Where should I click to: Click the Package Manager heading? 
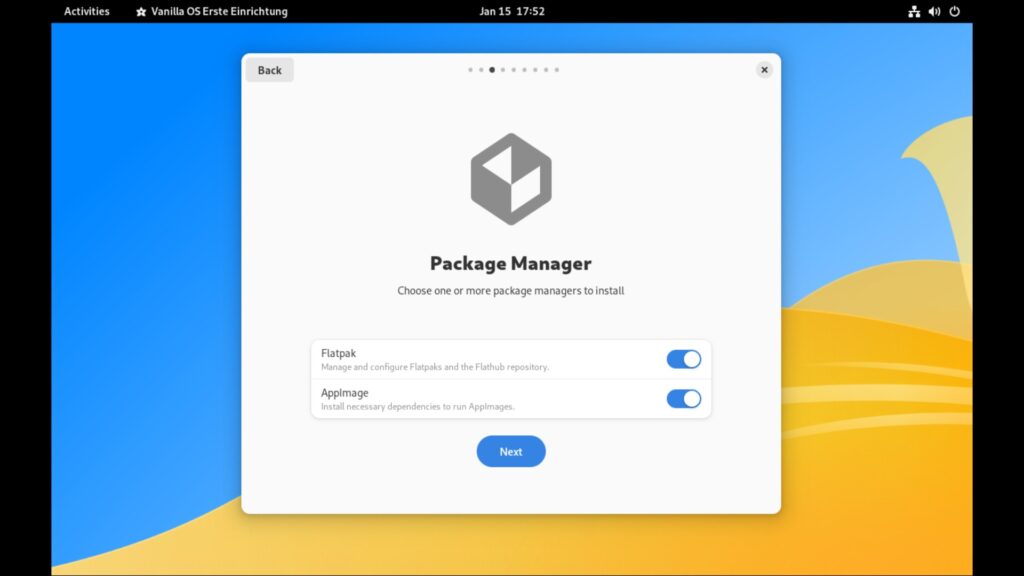(x=511, y=263)
